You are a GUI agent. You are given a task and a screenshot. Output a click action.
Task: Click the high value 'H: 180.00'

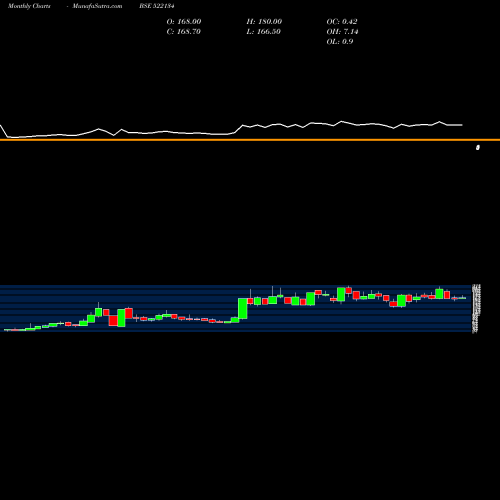264,22
